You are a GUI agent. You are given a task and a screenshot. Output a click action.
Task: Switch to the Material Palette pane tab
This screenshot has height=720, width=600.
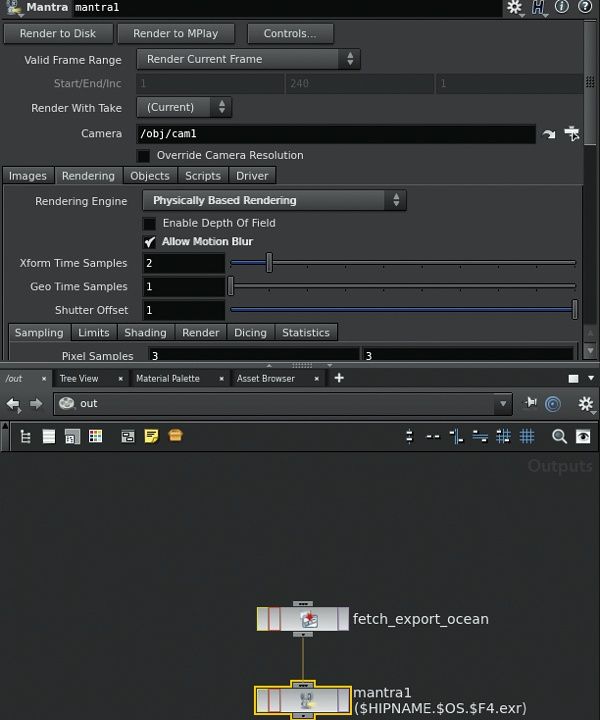[168, 379]
